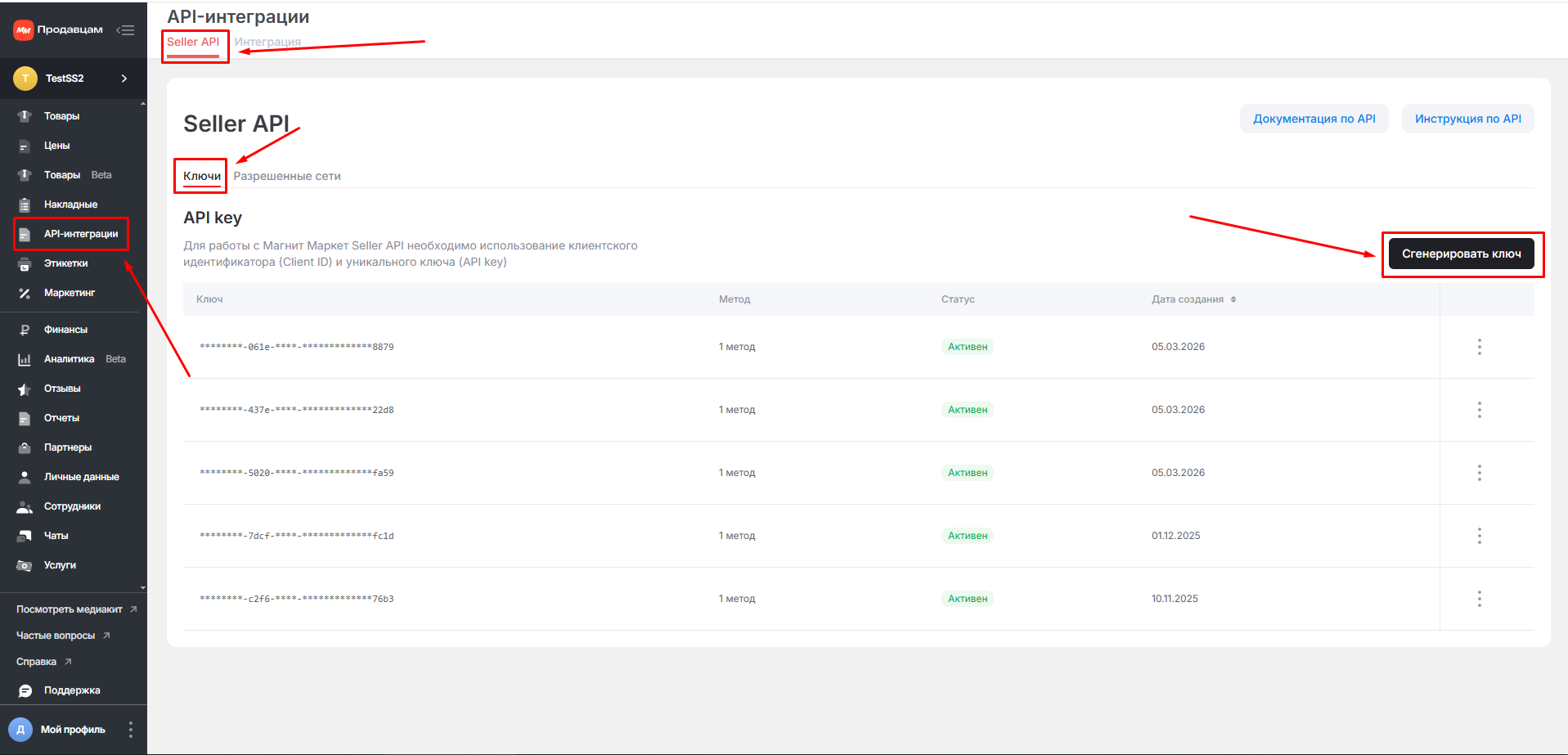
Task: Open Мой профиль three-dot menu
Action: coord(131,730)
